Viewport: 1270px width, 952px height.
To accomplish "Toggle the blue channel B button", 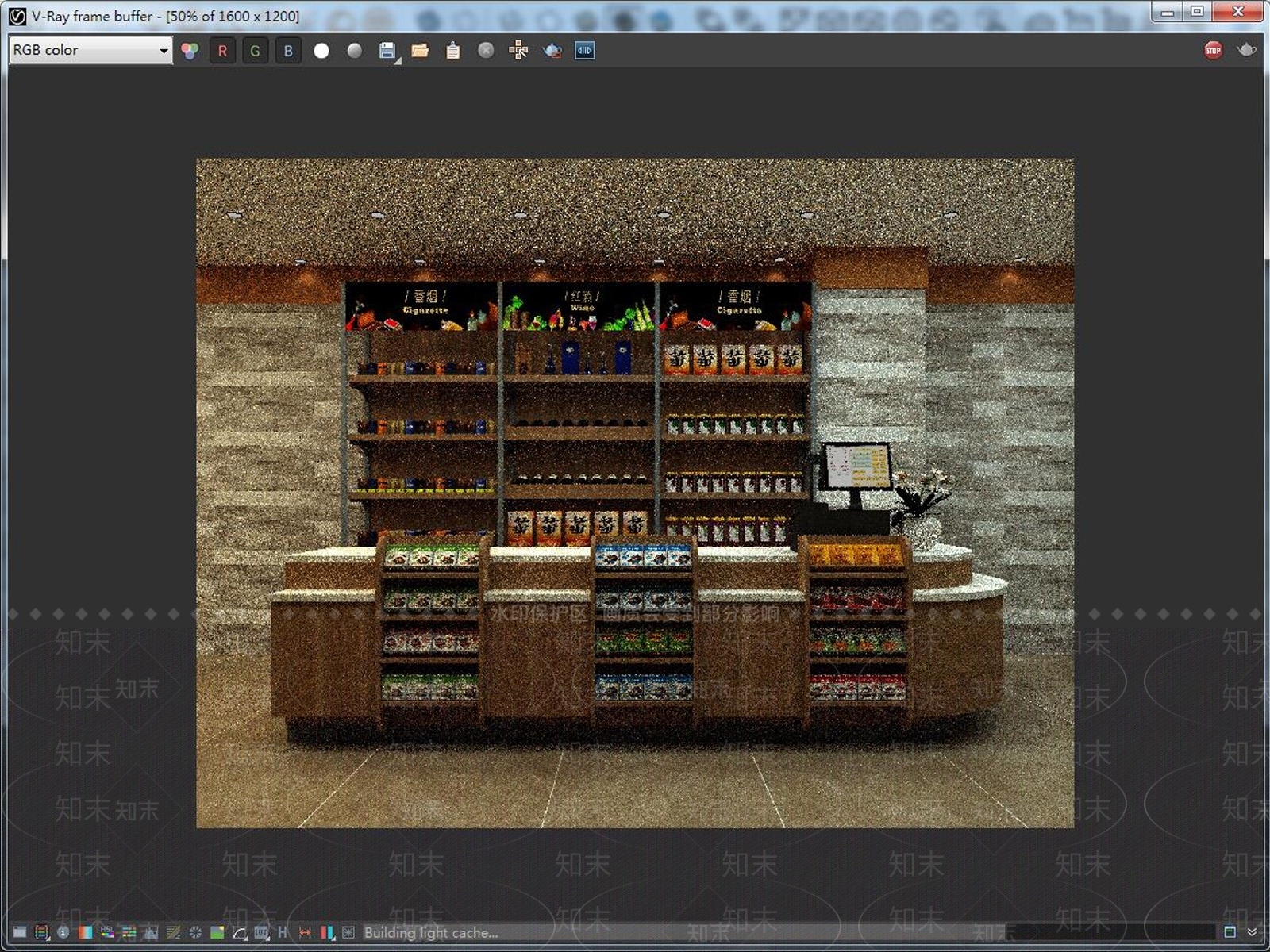I will (x=288, y=51).
